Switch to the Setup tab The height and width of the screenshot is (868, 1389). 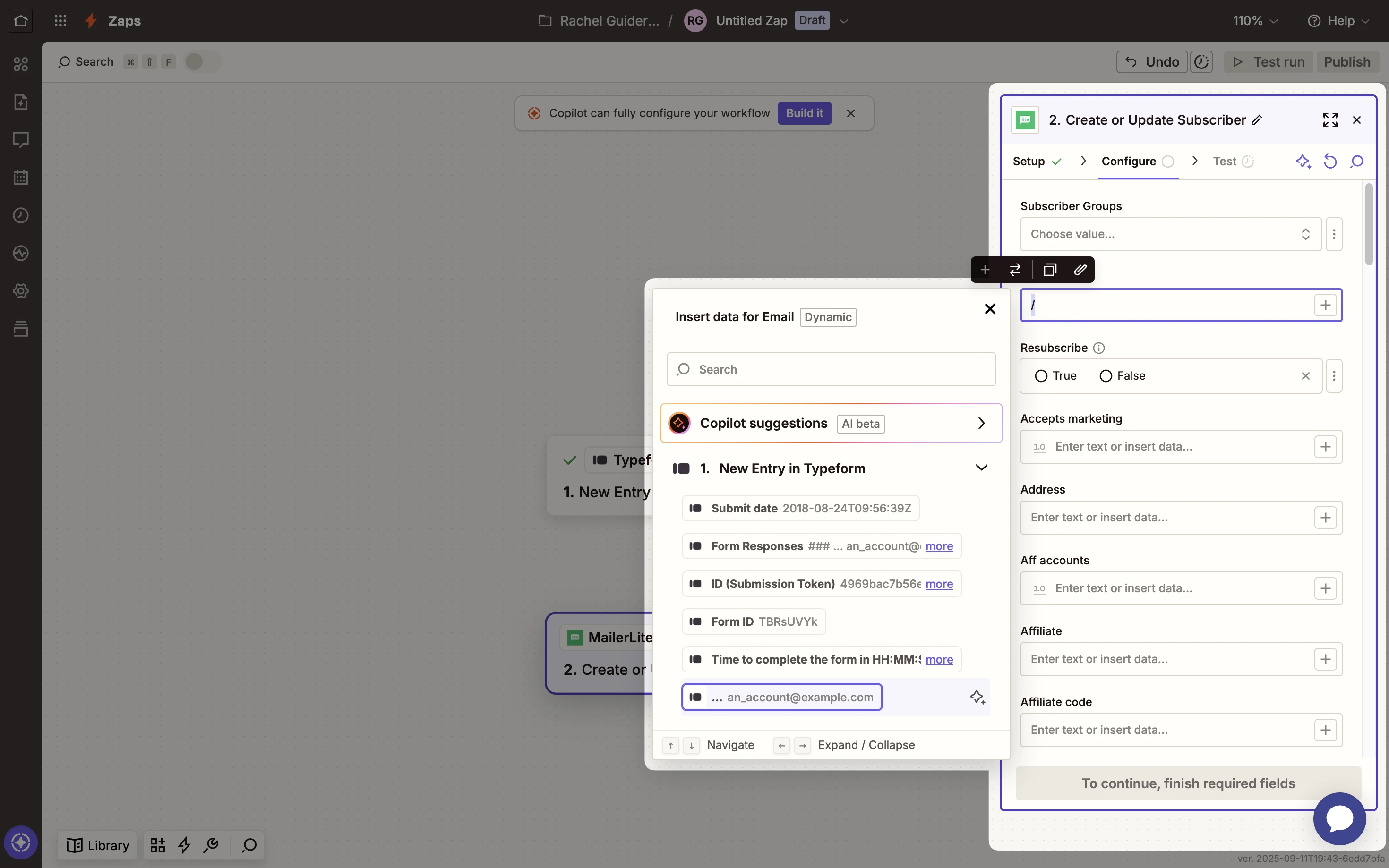point(1037,162)
